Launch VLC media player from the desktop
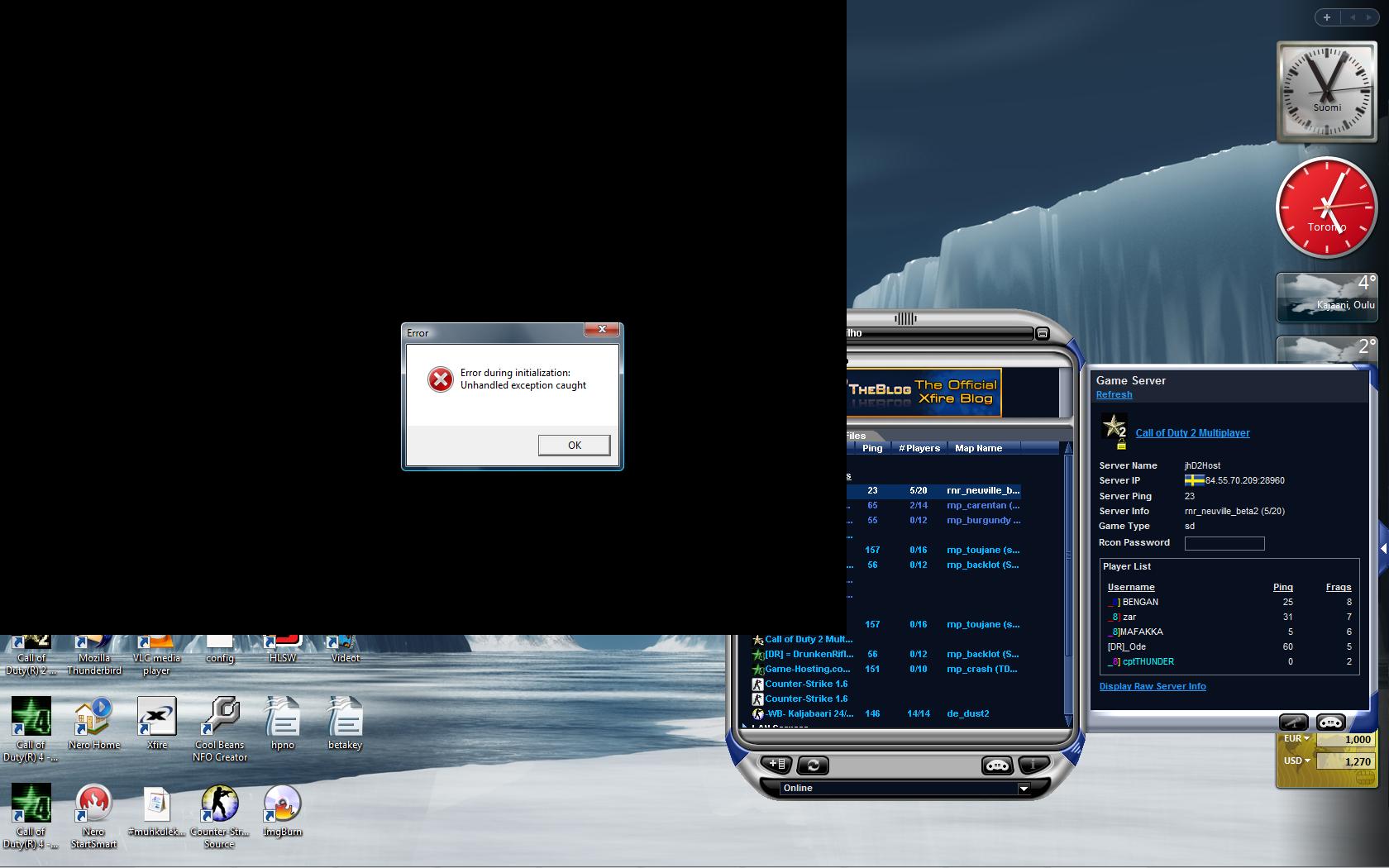The image size is (1389, 868). (x=156, y=655)
